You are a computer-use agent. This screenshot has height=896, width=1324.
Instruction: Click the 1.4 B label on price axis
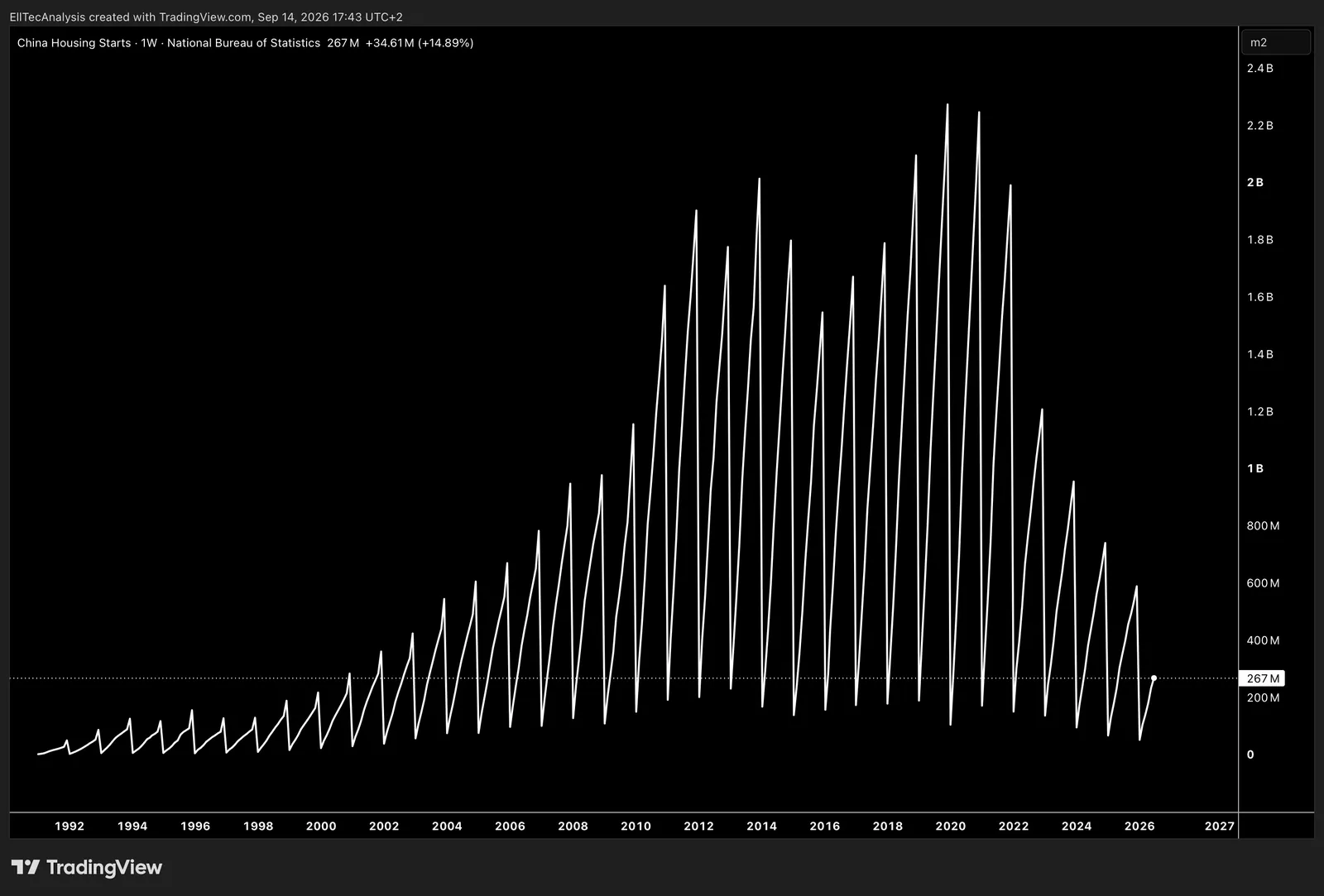[1259, 354]
